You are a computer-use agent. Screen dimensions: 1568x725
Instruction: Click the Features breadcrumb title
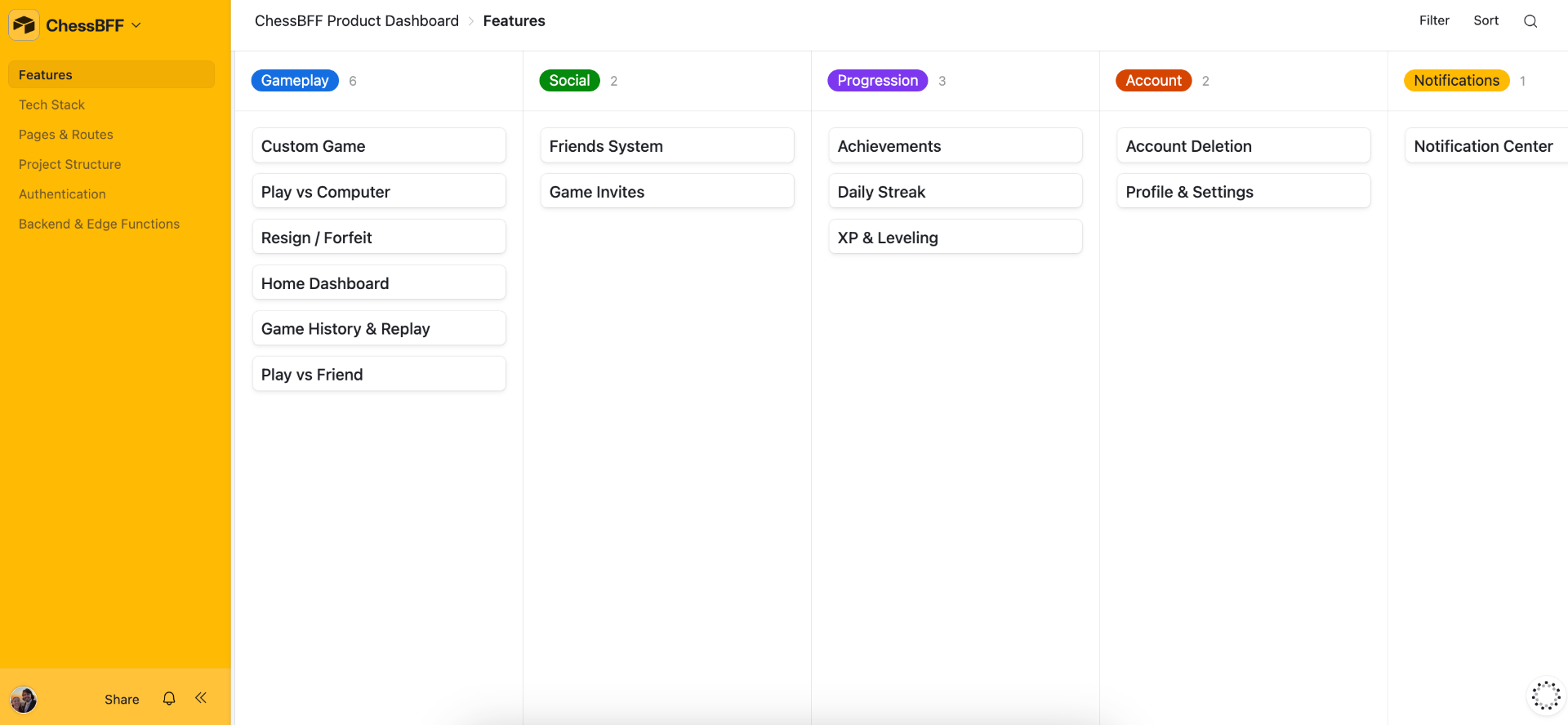tap(514, 21)
